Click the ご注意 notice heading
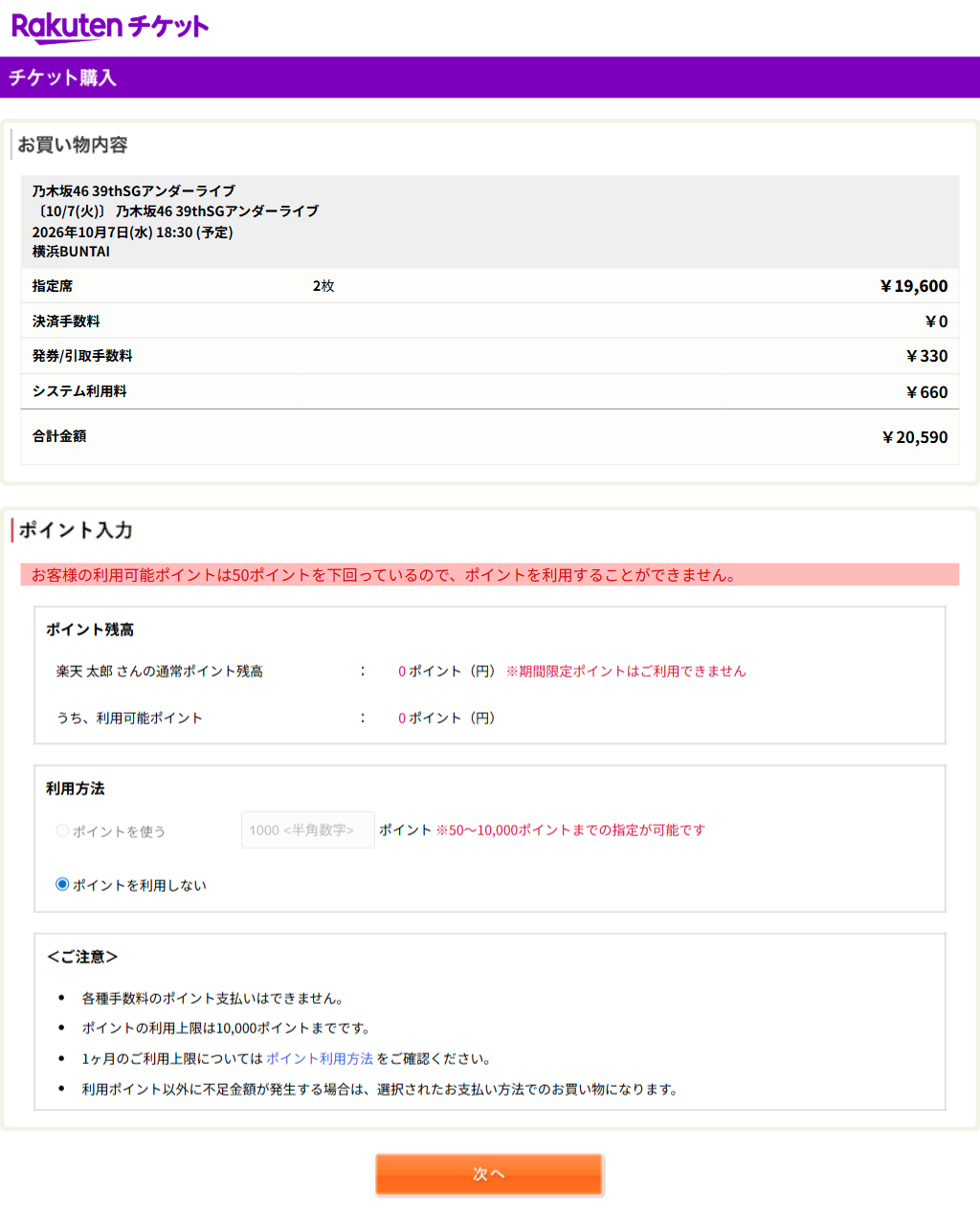The image size is (980, 1218). coord(84,956)
